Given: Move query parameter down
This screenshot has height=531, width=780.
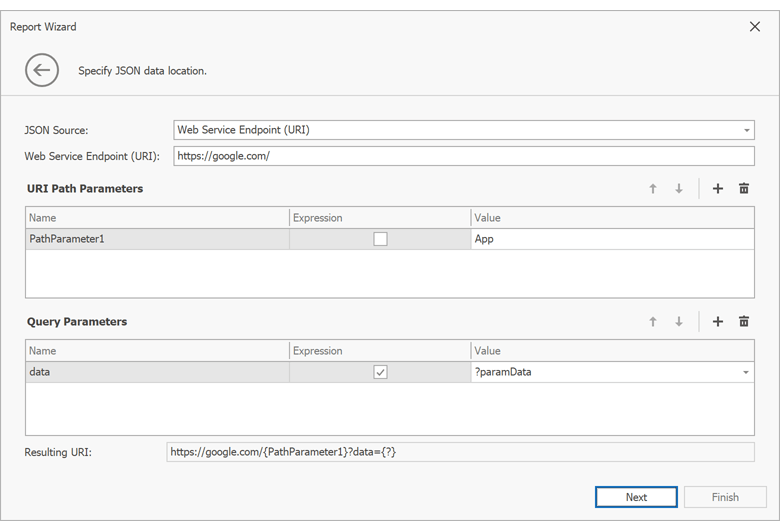Looking at the screenshot, I should coord(679,322).
